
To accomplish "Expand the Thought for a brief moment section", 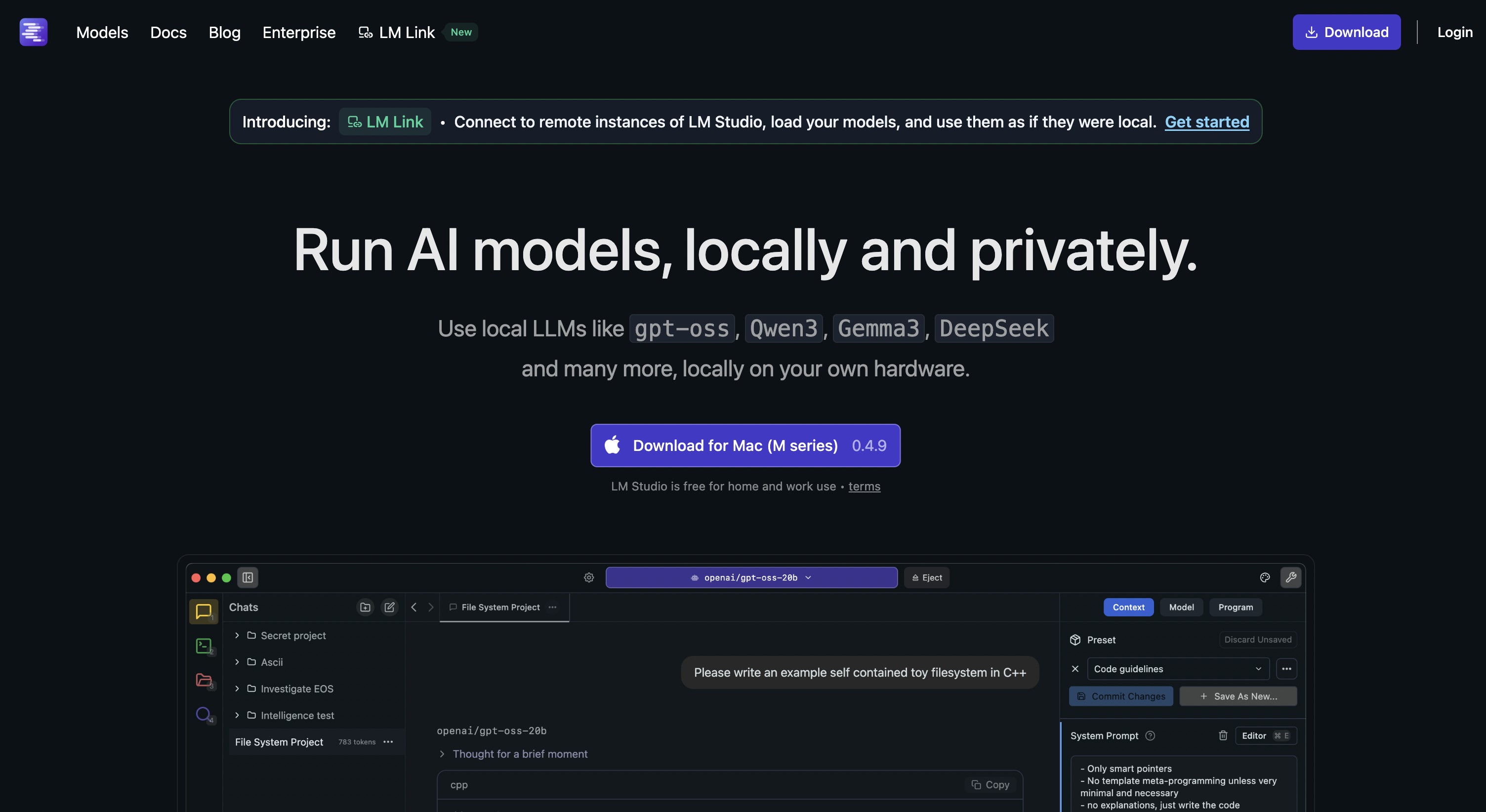I will [x=442, y=754].
